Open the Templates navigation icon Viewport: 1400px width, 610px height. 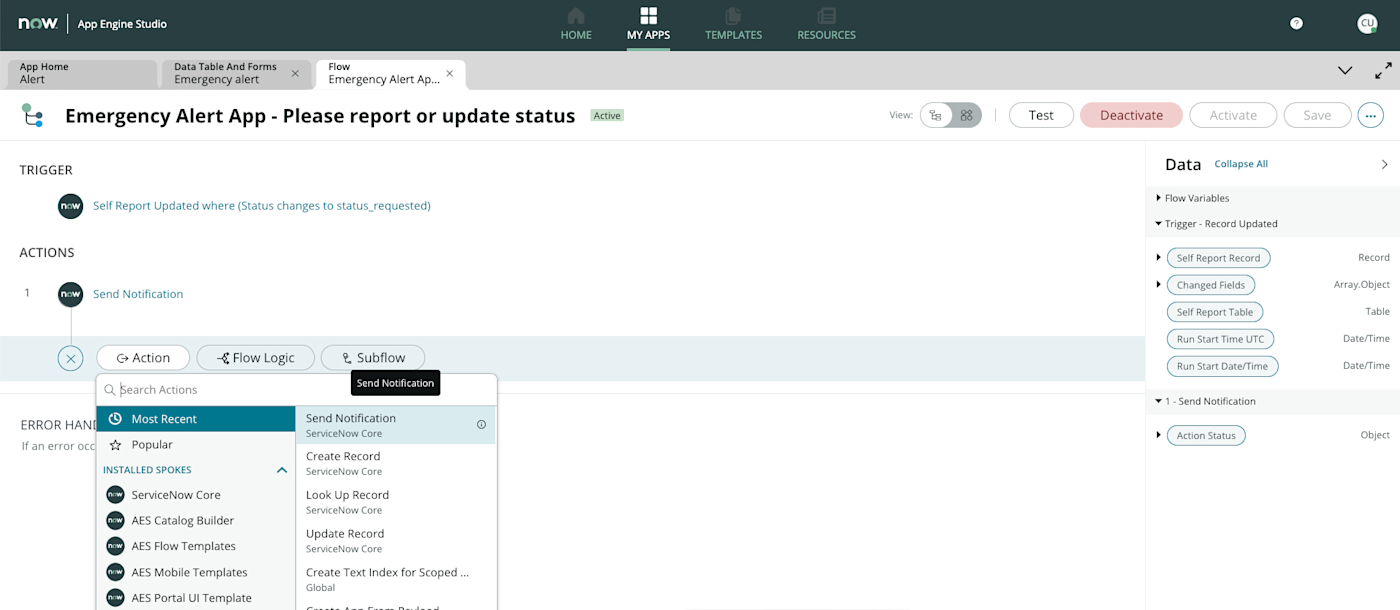[733, 16]
